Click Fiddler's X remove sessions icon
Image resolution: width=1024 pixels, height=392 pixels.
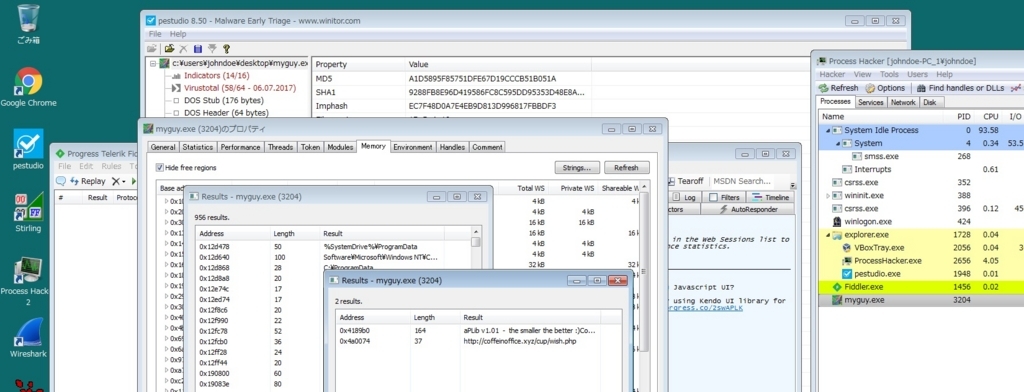tap(116, 181)
